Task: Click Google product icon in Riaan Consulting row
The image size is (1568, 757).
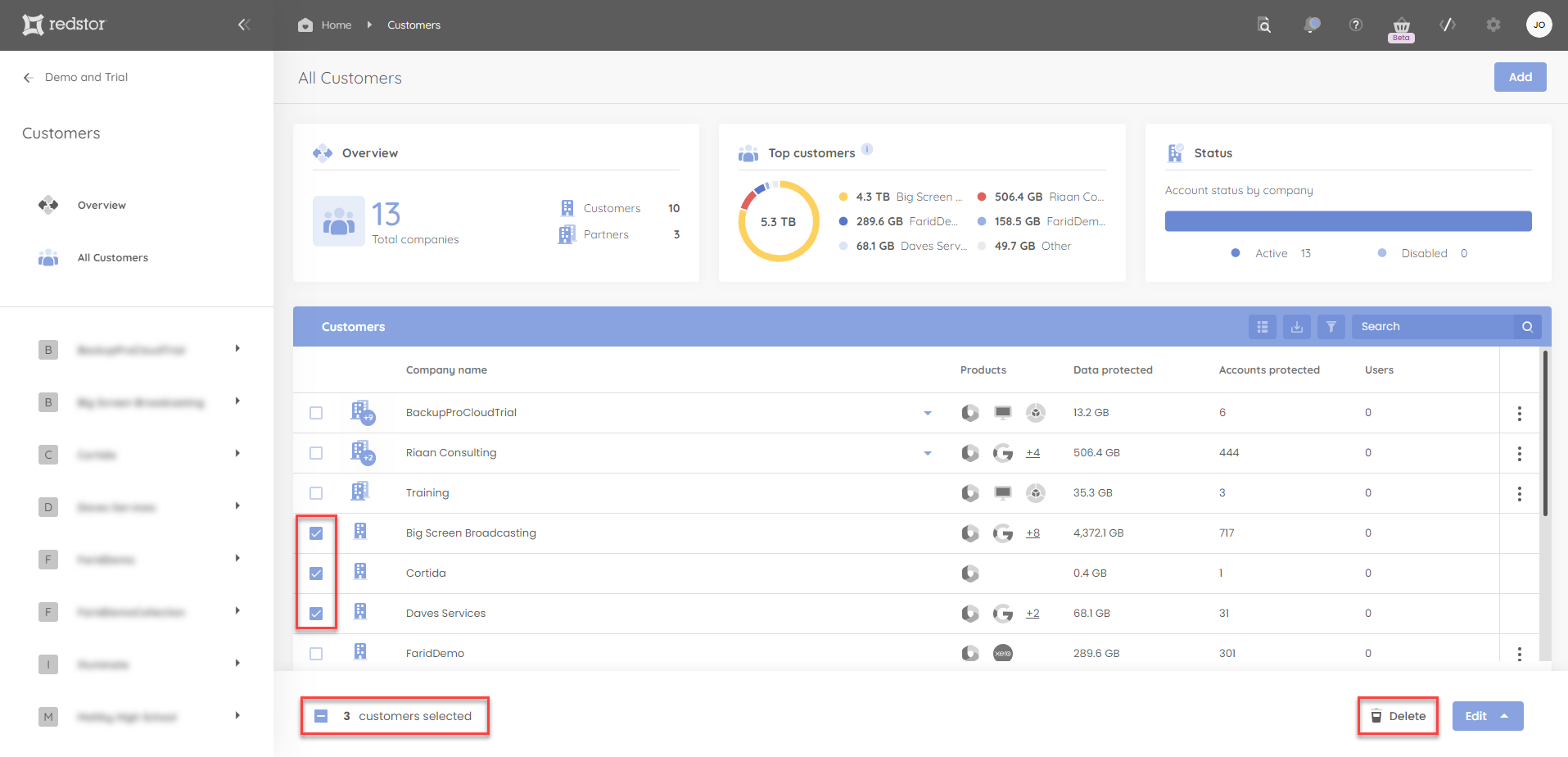Action: pyautogui.click(x=1003, y=452)
